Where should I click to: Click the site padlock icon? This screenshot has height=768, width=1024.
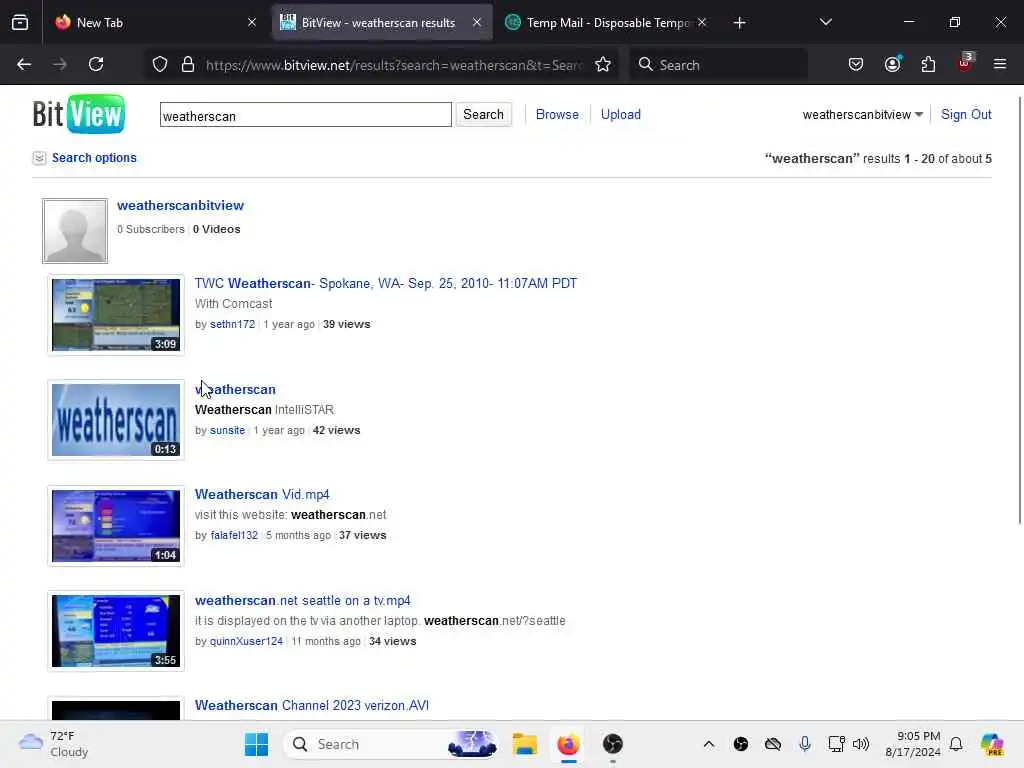point(188,64)
